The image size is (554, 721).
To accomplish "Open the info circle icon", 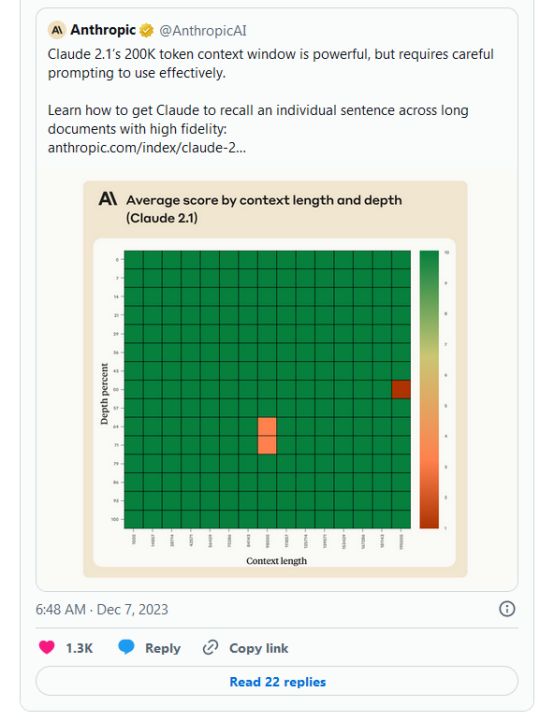I will tap(507, 609).
